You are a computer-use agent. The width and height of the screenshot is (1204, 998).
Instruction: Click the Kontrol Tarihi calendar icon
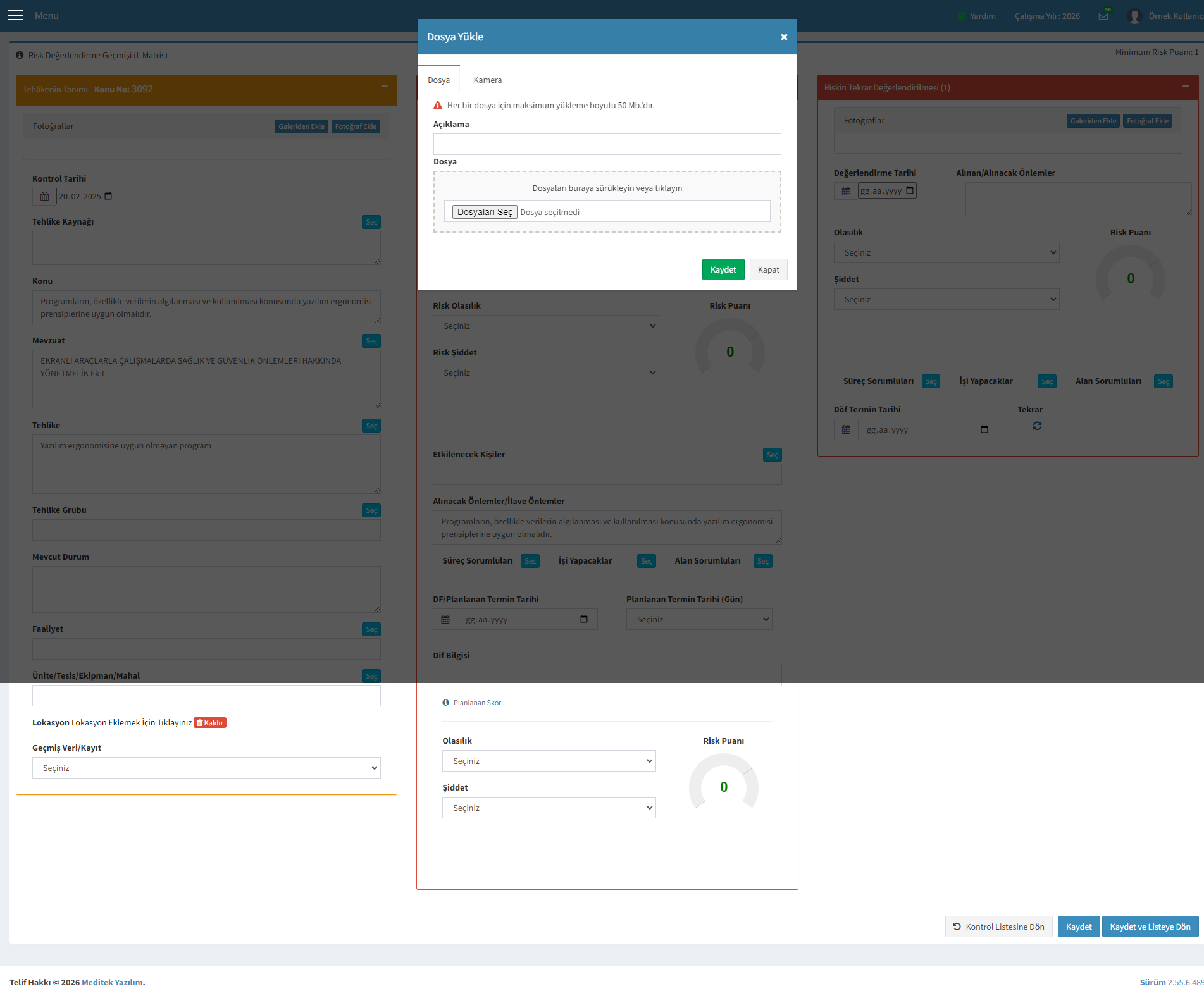pyautogui.click(x=44, y=197)
